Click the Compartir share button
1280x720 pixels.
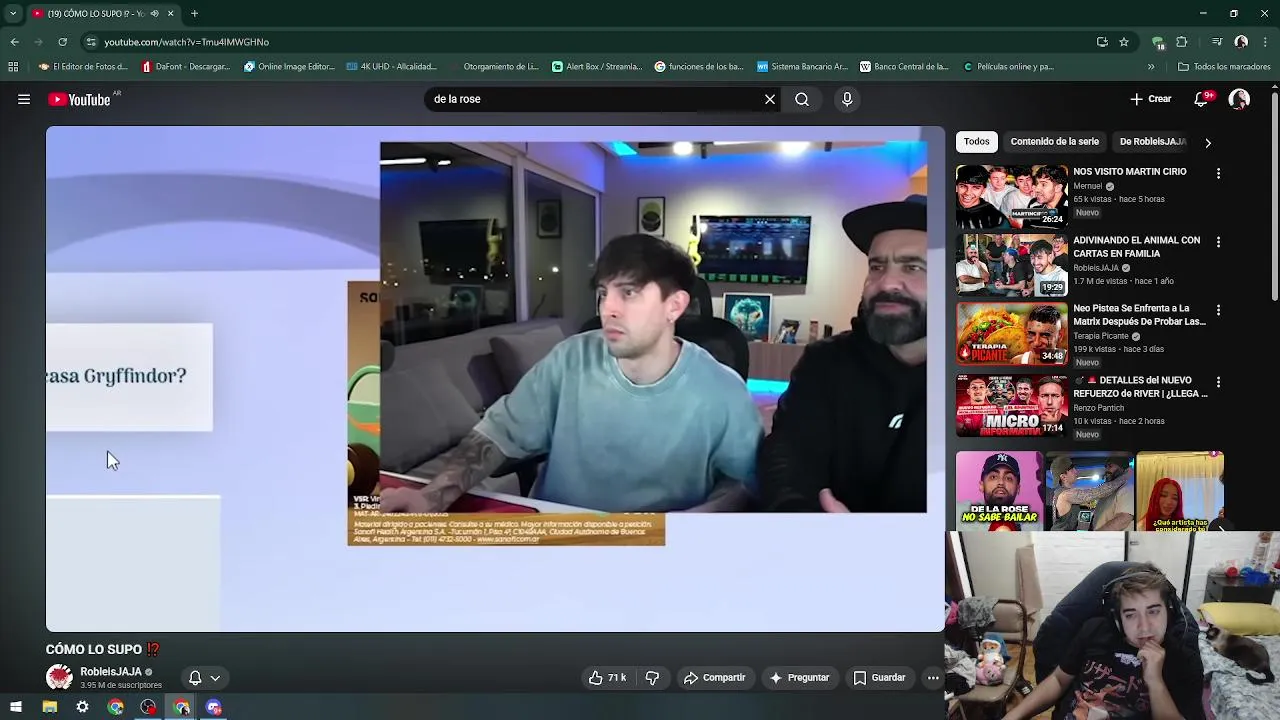click(x=714, y=678)
